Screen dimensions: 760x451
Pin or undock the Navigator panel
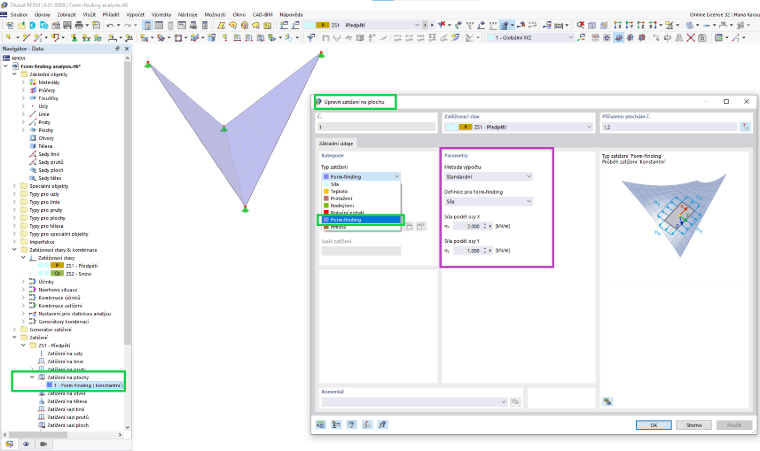click(x=117, y=48)
